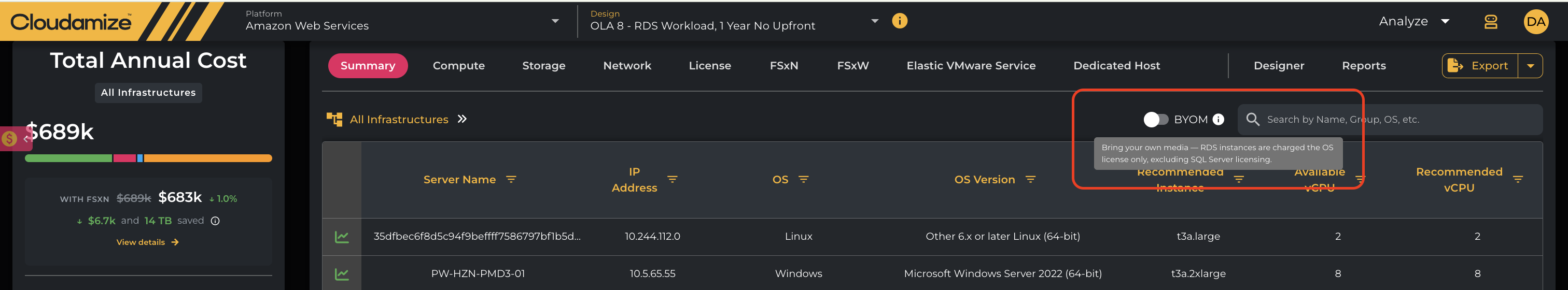1568x290 pixels.
Task: Open the server stack icon in header
Action: (1490, 22)
